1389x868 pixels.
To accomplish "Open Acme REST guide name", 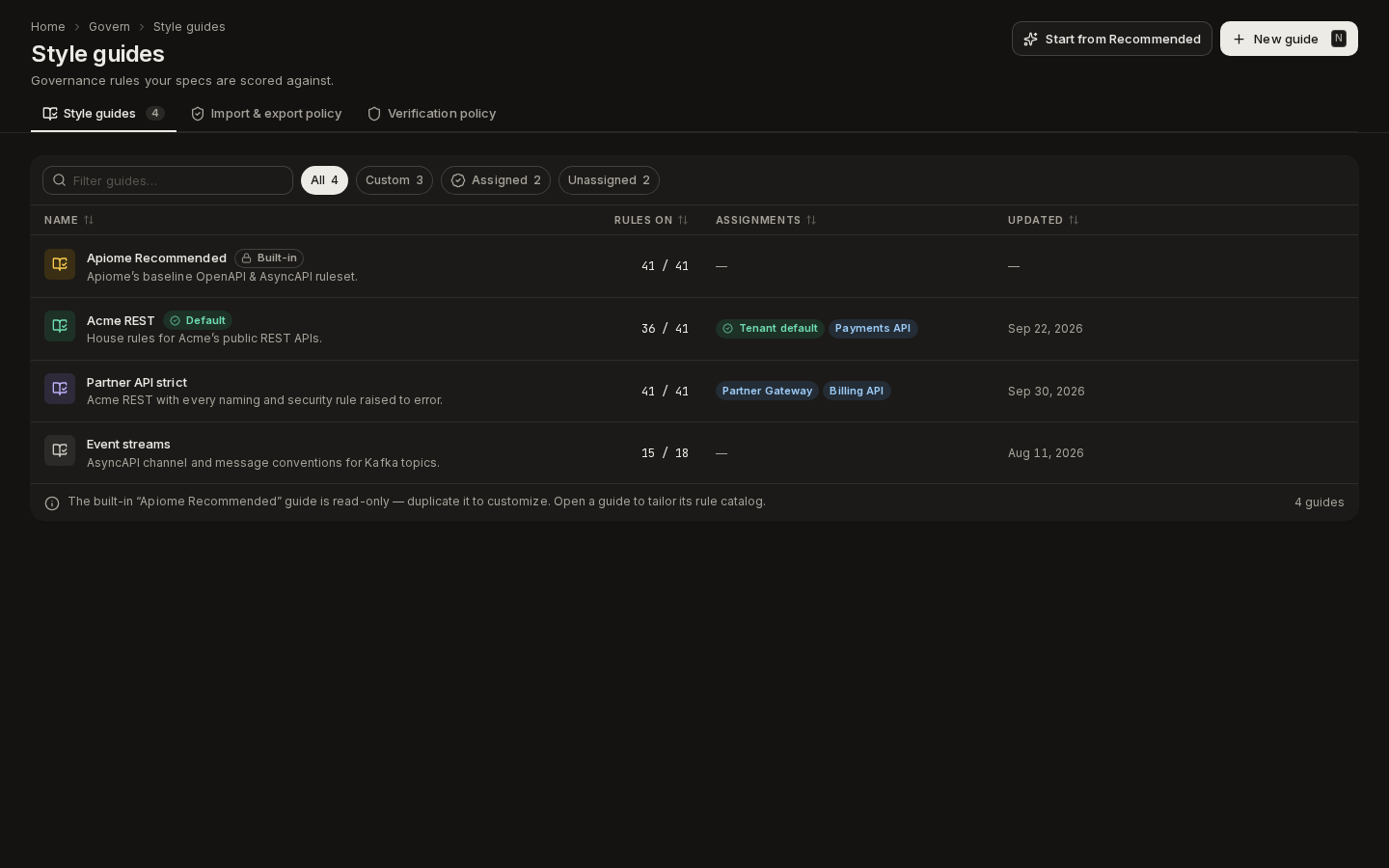I will tap(121, 320).
